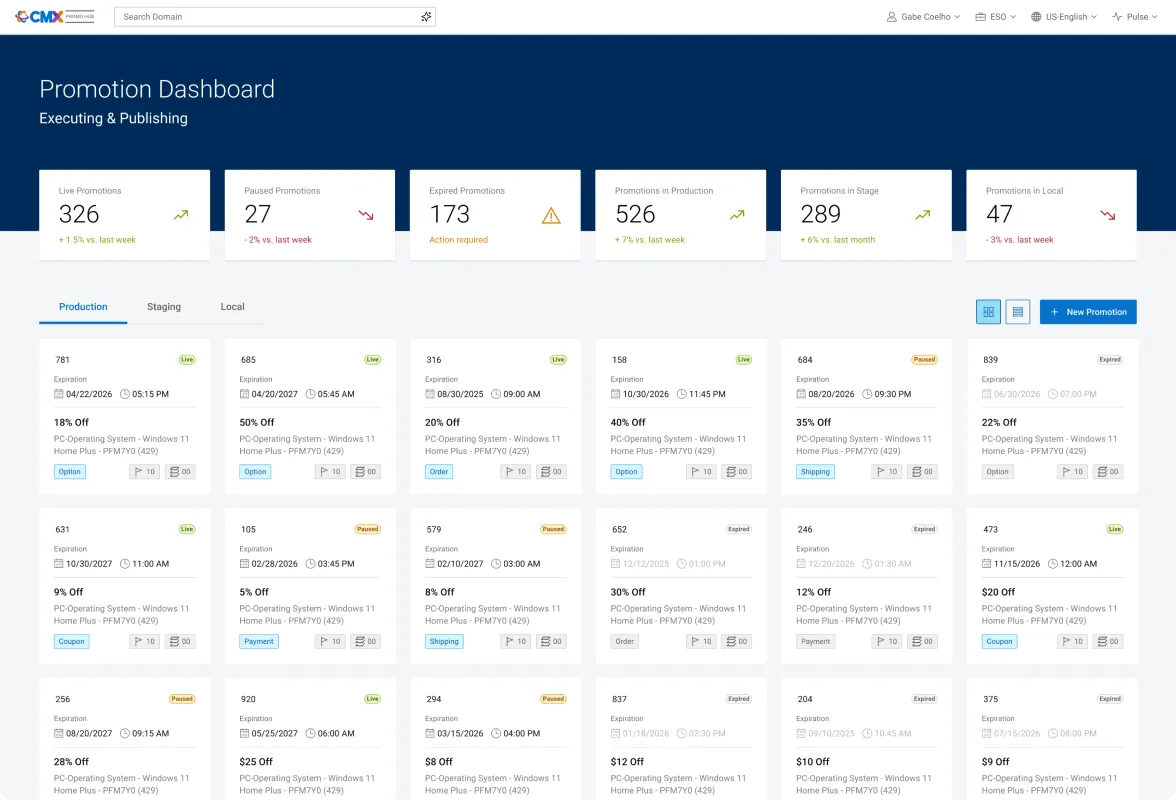This screenshot has height=800, width=1176.
Task: Click the Live status badge on promotion 685
Action: (373, 360)
